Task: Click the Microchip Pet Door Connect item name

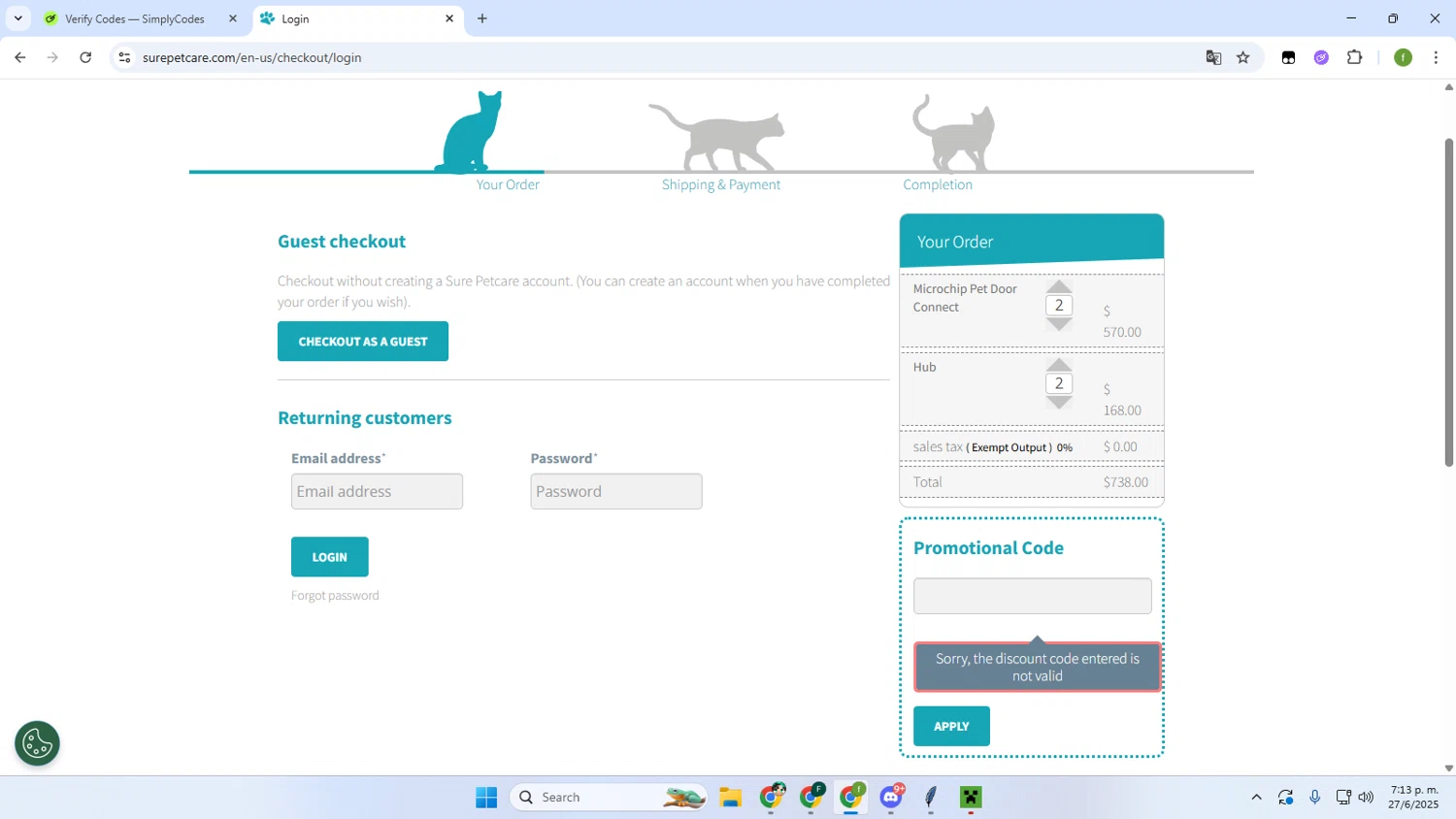Action: click(x=965, y=298)
